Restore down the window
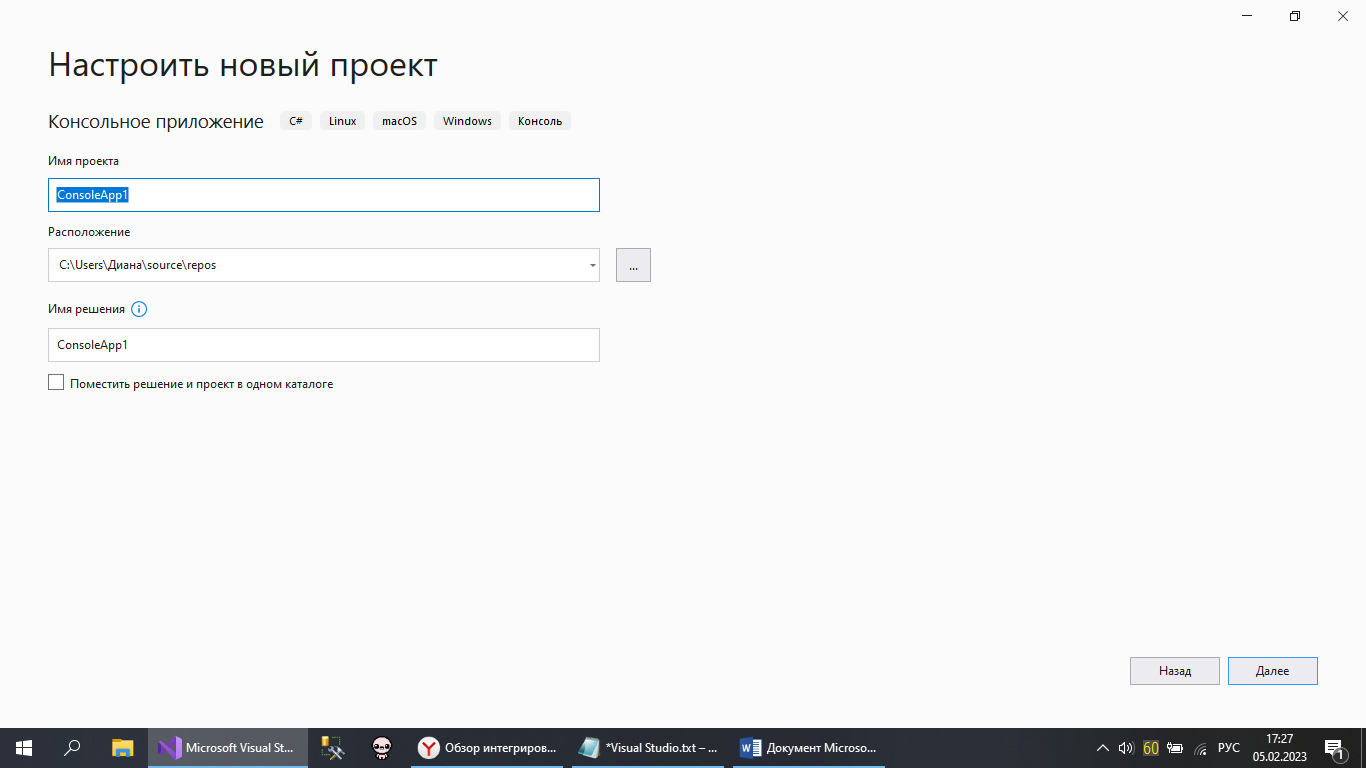The image size is (1366, 768). tap(1295, 16)
